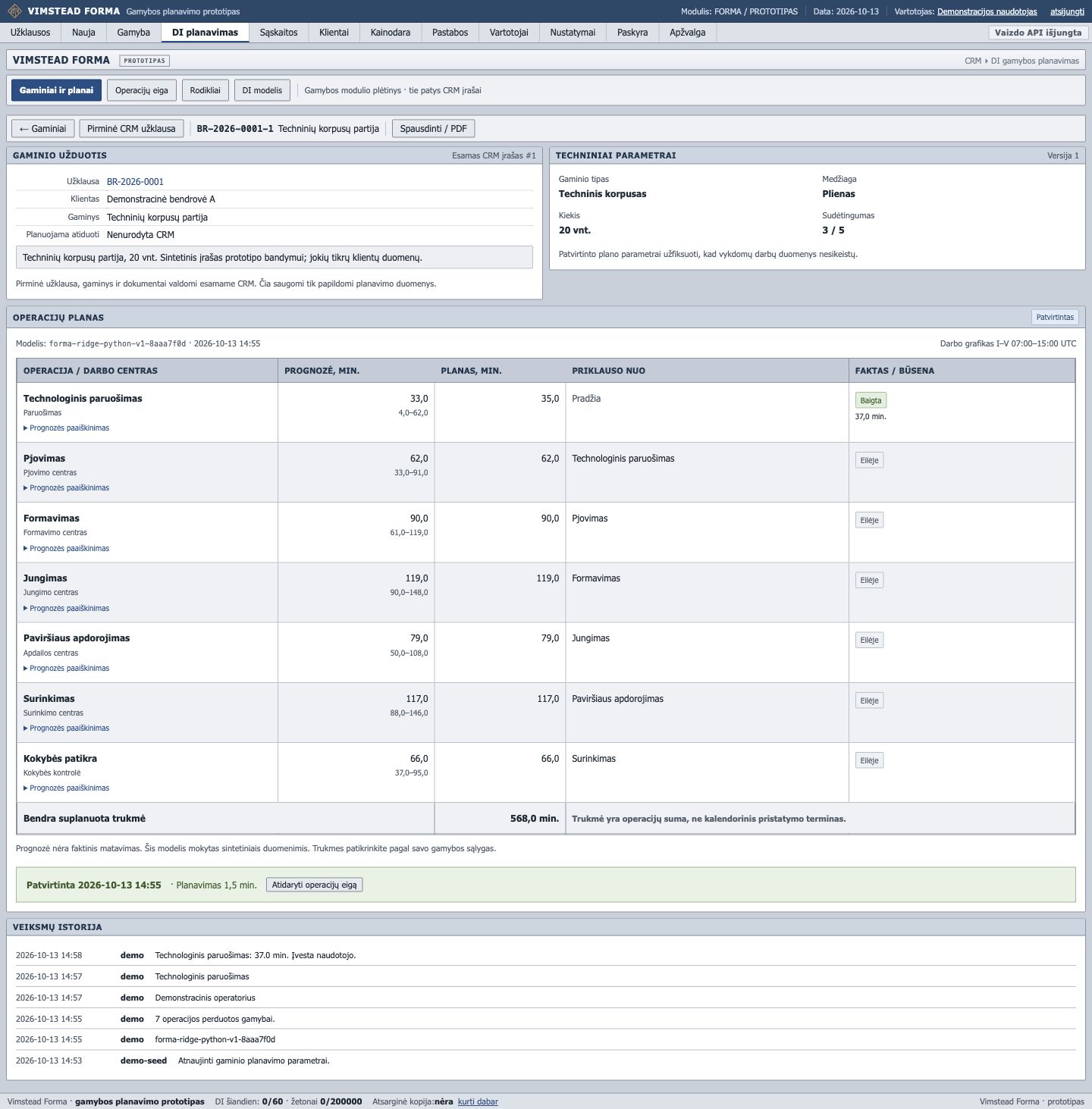Click the Baigta status badge
This screenshot has height=1109, width=1092.
pos(871,400)
